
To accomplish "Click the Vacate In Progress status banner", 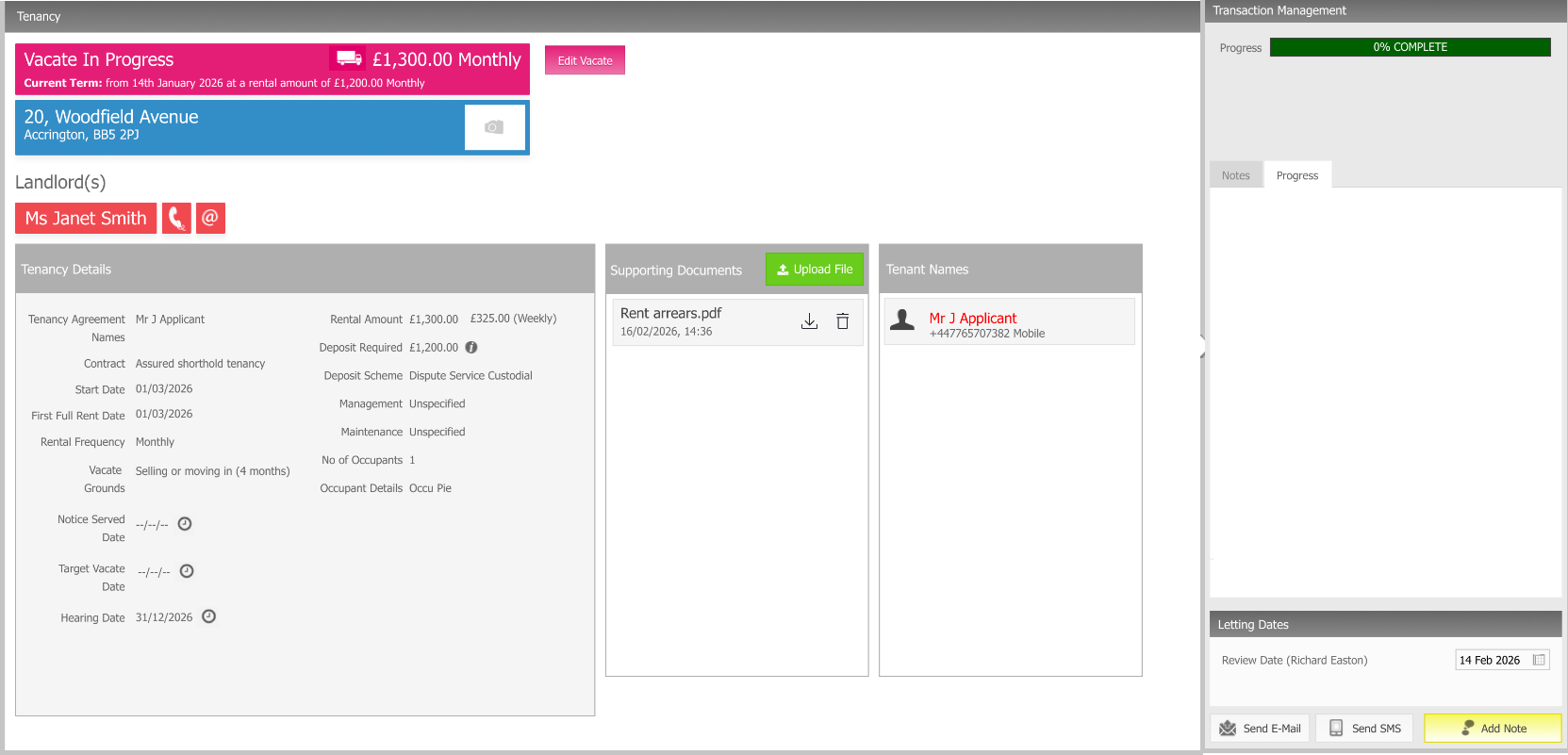I will click(272, 69).
